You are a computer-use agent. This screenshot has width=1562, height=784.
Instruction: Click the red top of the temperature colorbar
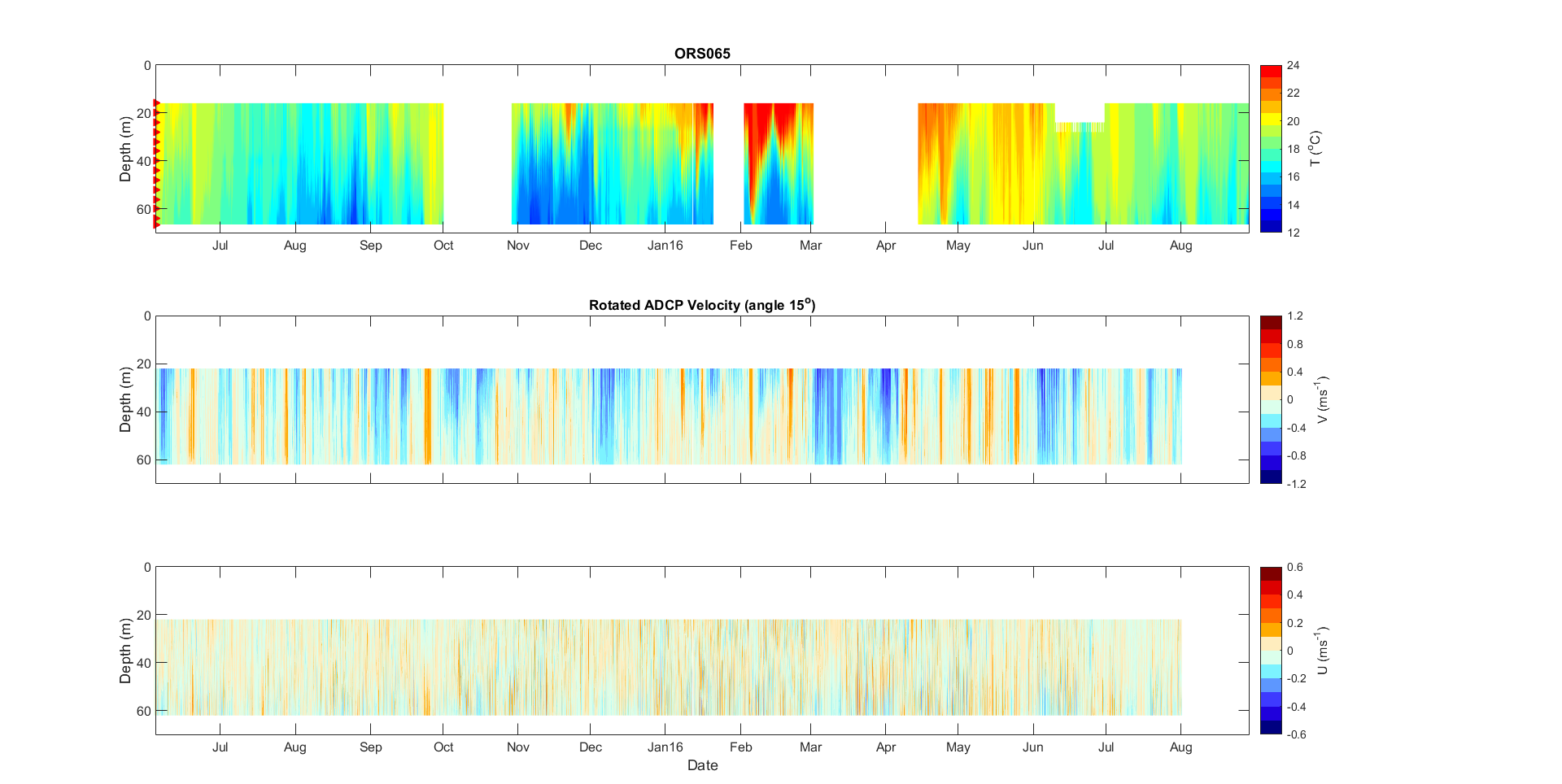click(x=1270, y=71)
